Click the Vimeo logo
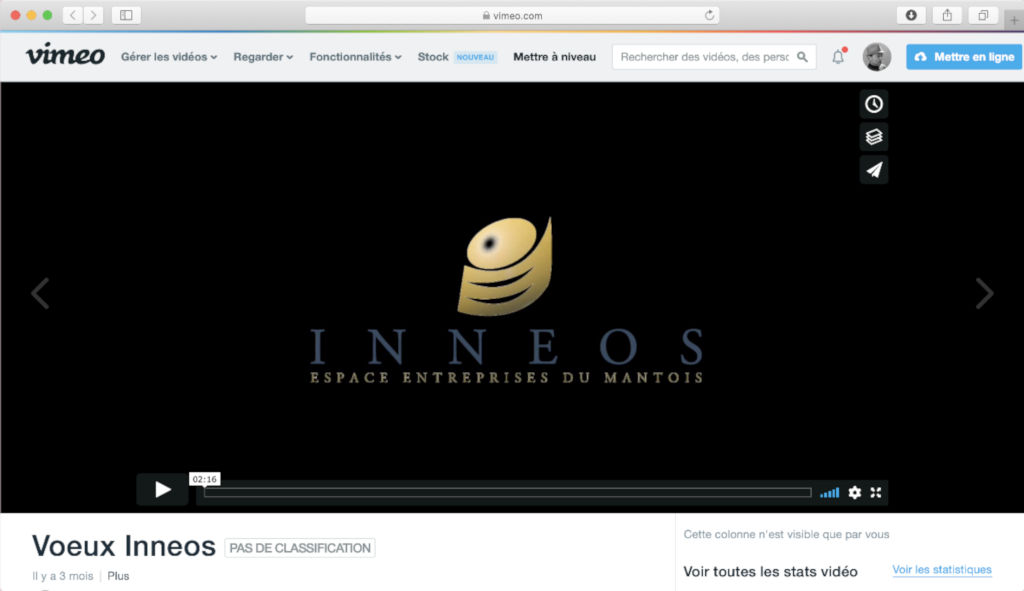The image size is (1024, 591). click(x=65, y=56)
